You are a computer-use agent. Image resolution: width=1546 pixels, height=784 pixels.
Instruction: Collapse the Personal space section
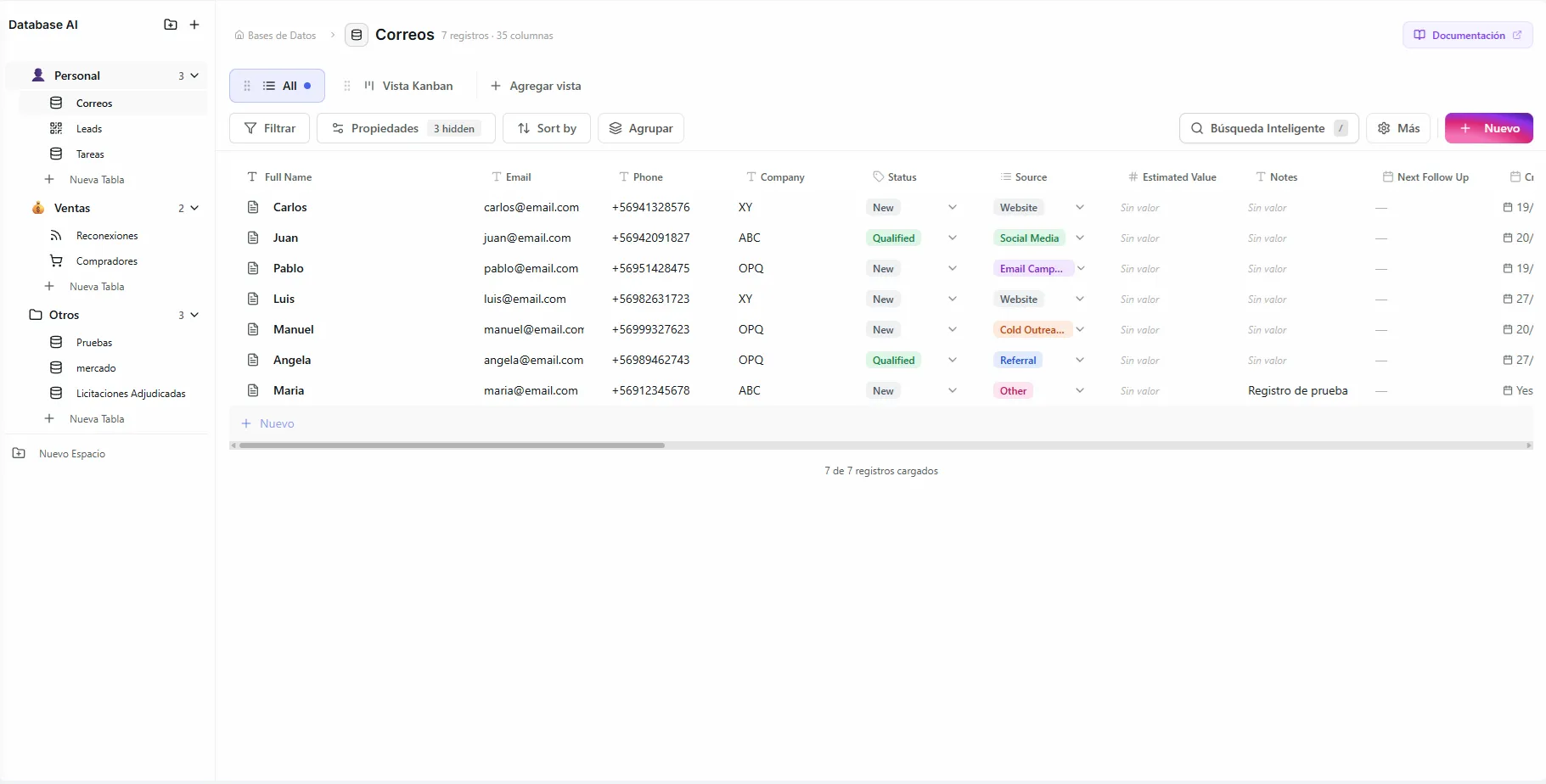coord(194,76)
